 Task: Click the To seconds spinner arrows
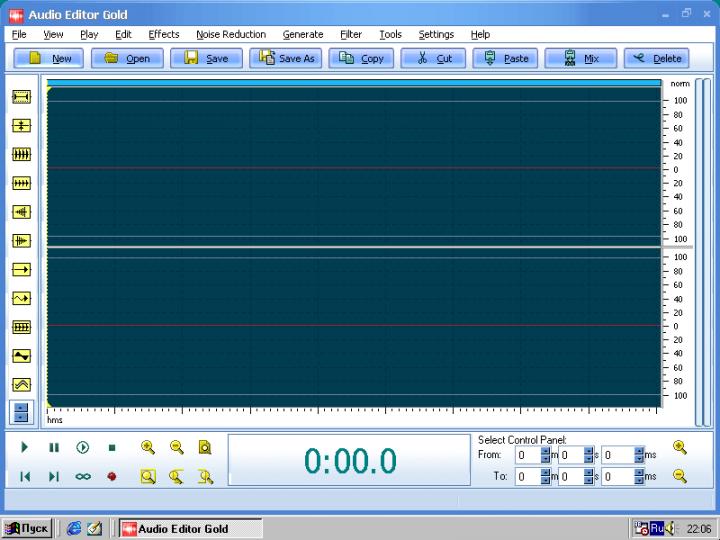(x=589, y=477)
